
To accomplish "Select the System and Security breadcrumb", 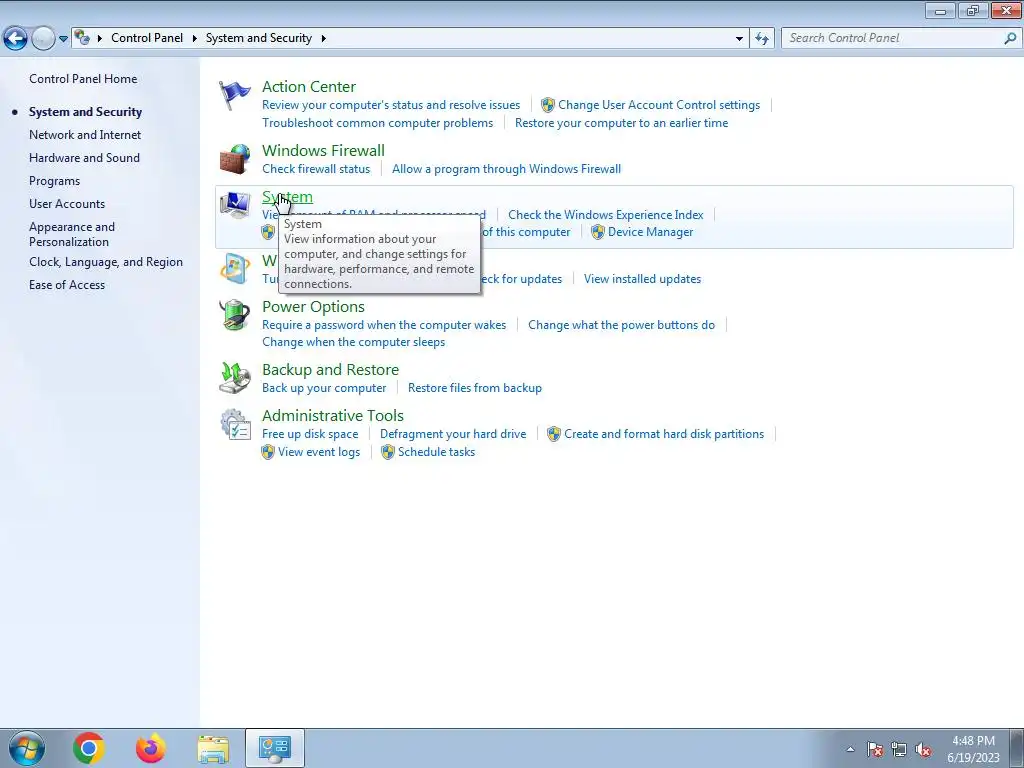I will tap(259, 38).
